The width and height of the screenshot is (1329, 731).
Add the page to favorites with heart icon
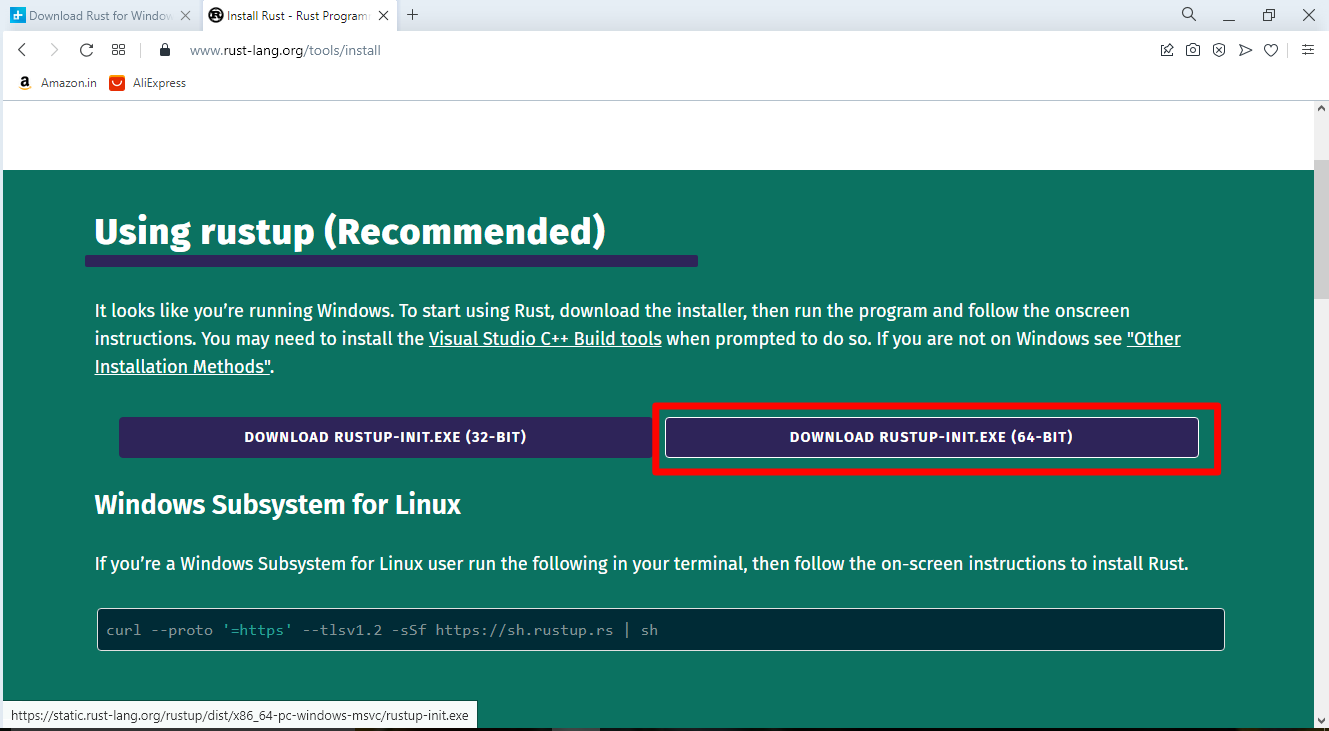click(1271, 49)
